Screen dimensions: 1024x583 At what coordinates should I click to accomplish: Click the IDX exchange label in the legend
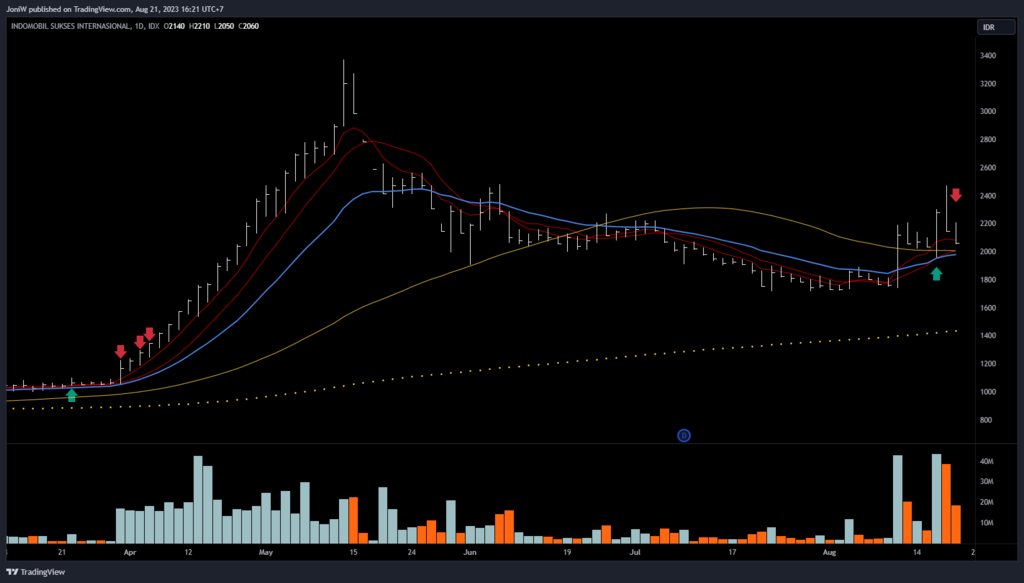(x=154, y=26)
